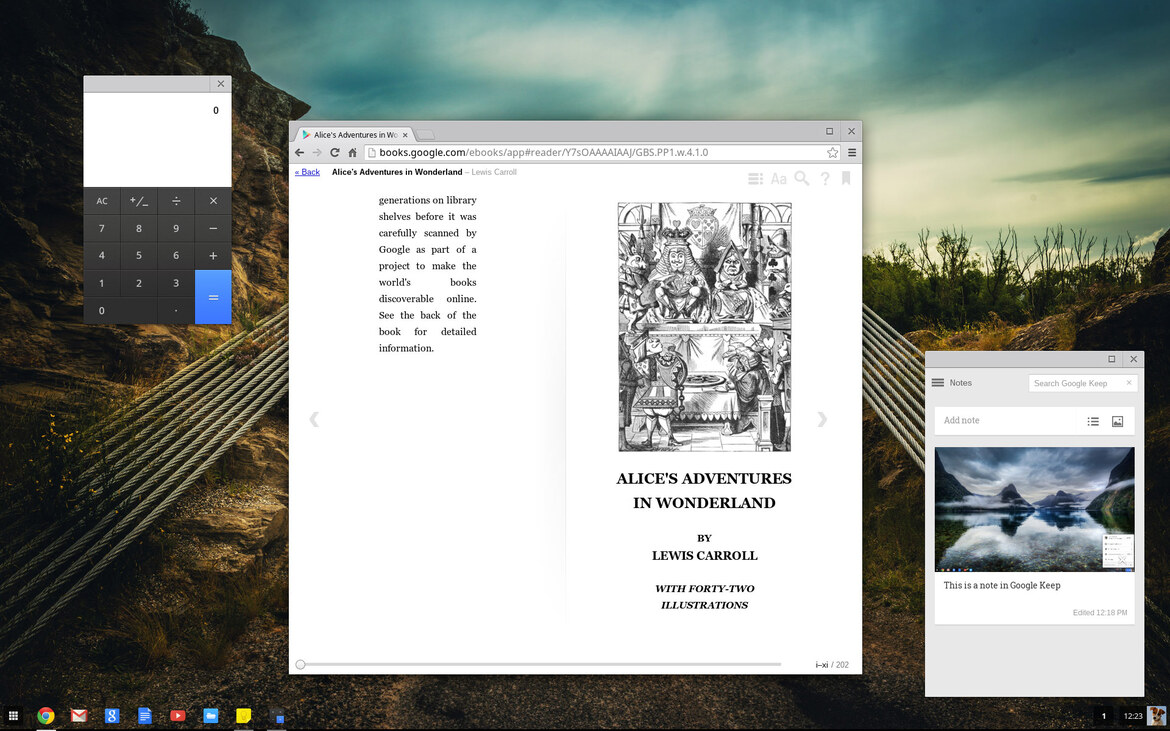Launch Chrome from the shelf

(x=46, y=715)
